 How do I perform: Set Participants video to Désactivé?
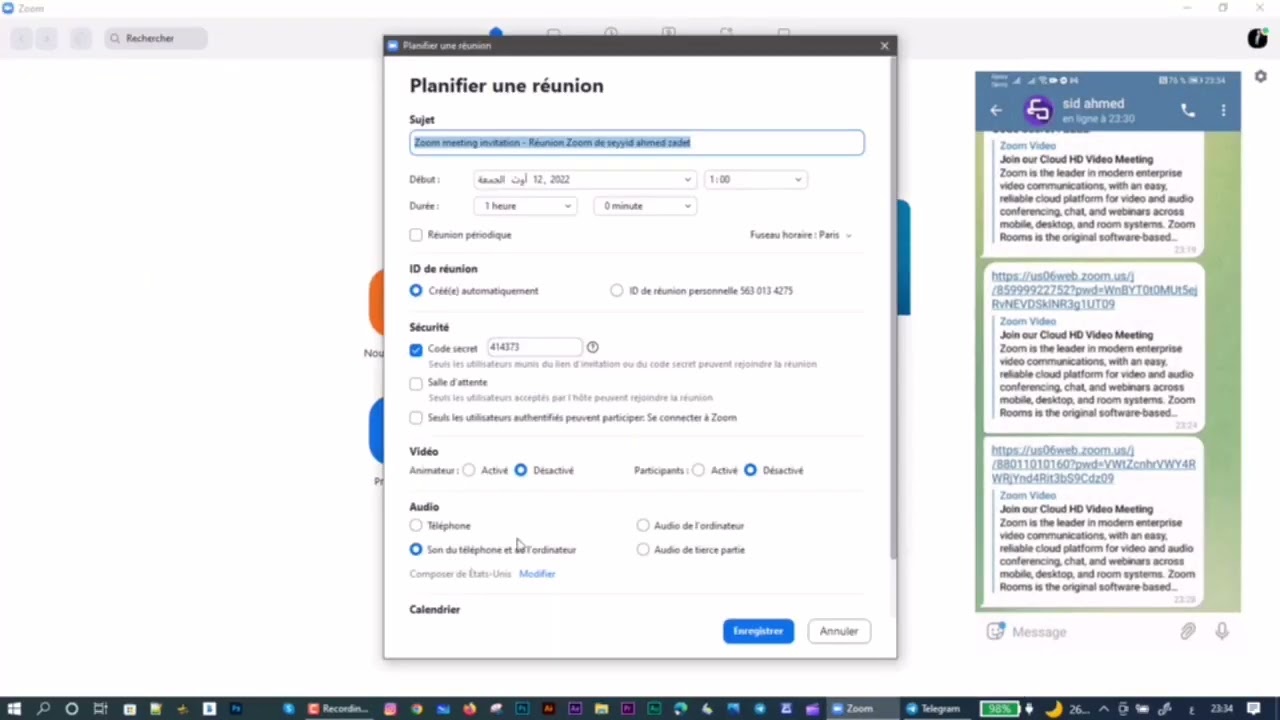750,470
